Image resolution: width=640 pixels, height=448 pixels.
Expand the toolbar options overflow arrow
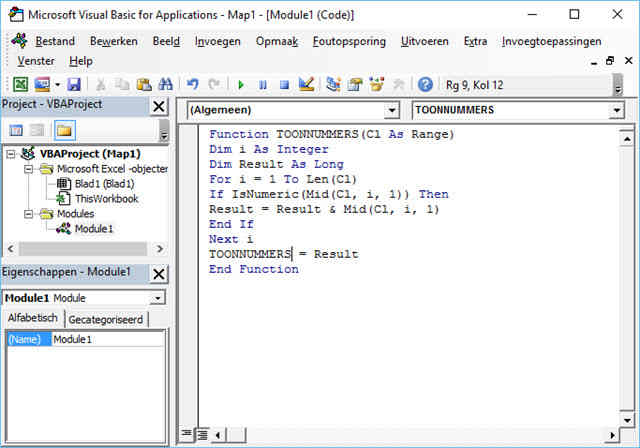pyautogui.click(x=618, y=85)
